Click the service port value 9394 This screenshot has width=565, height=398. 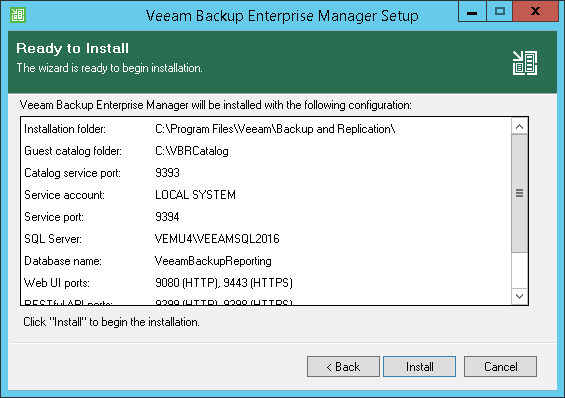click(x=167, y=217)
